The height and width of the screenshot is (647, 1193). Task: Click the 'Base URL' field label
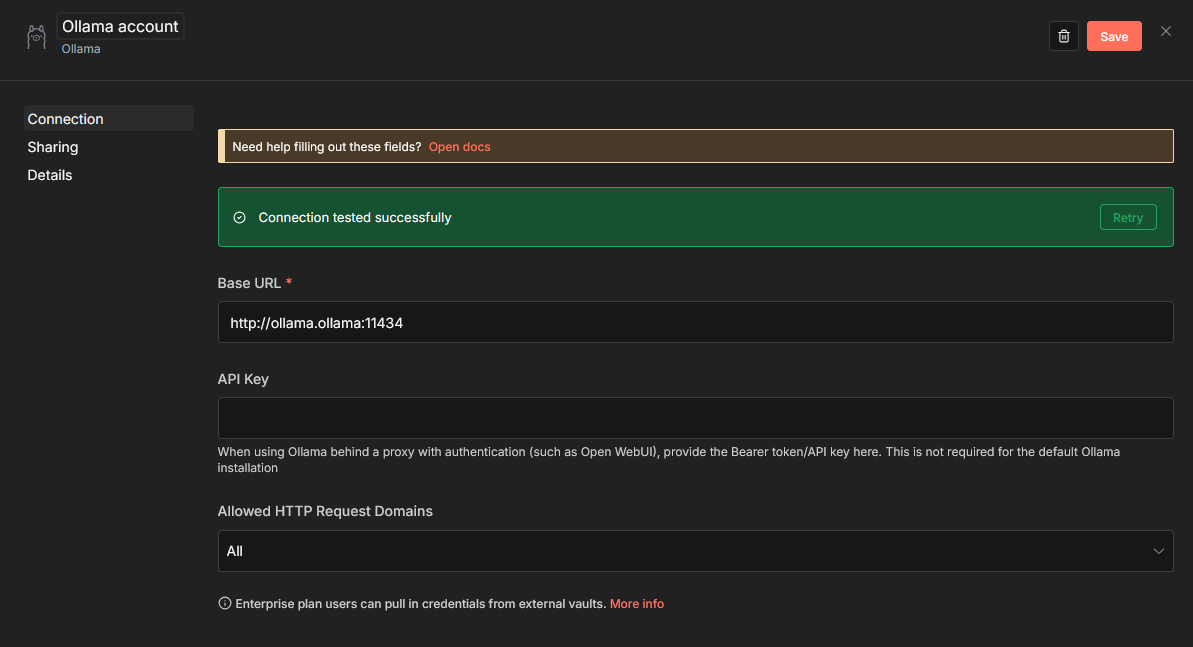point(249,283)
